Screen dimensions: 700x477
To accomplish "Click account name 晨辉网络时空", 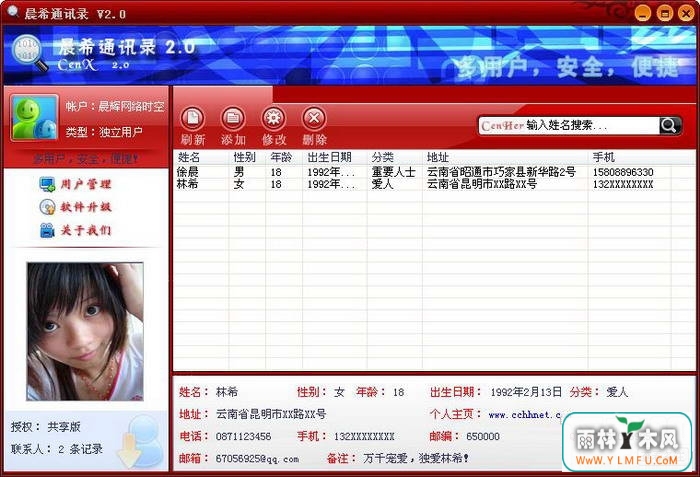I will point(131,106).
